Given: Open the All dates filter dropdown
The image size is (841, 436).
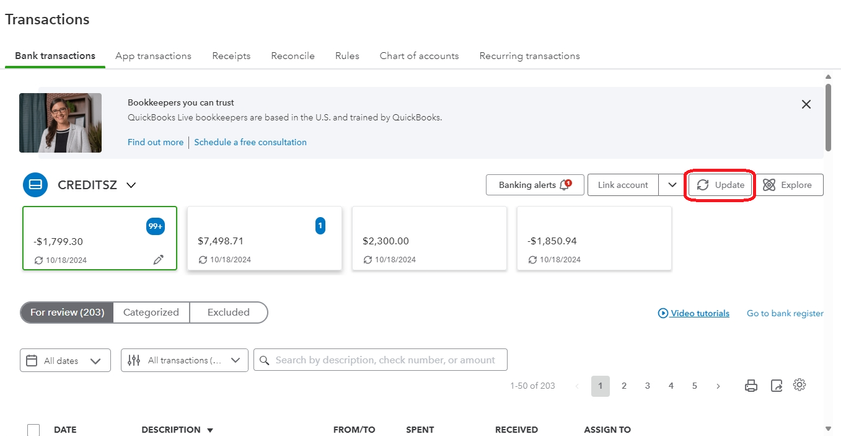Looking at the screenshot, I should (x=65, y=361).
